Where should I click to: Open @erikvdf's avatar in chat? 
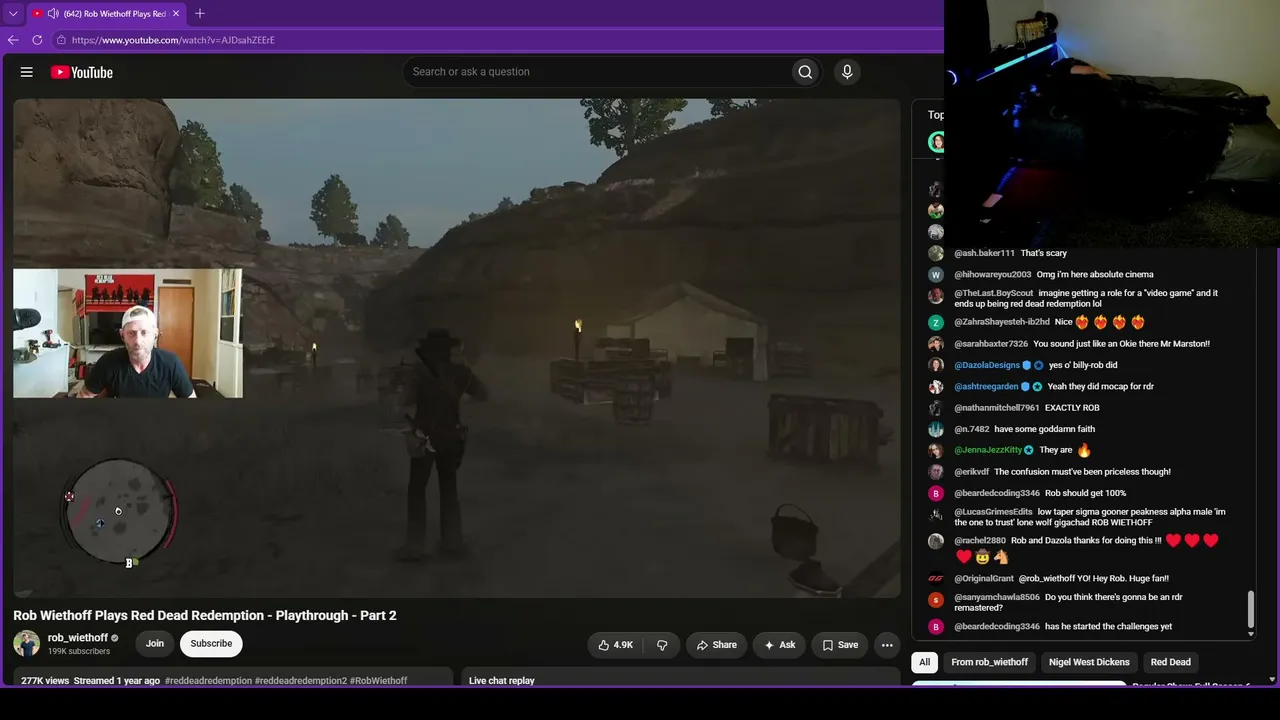pyautogui.click(x=936, y=472)
